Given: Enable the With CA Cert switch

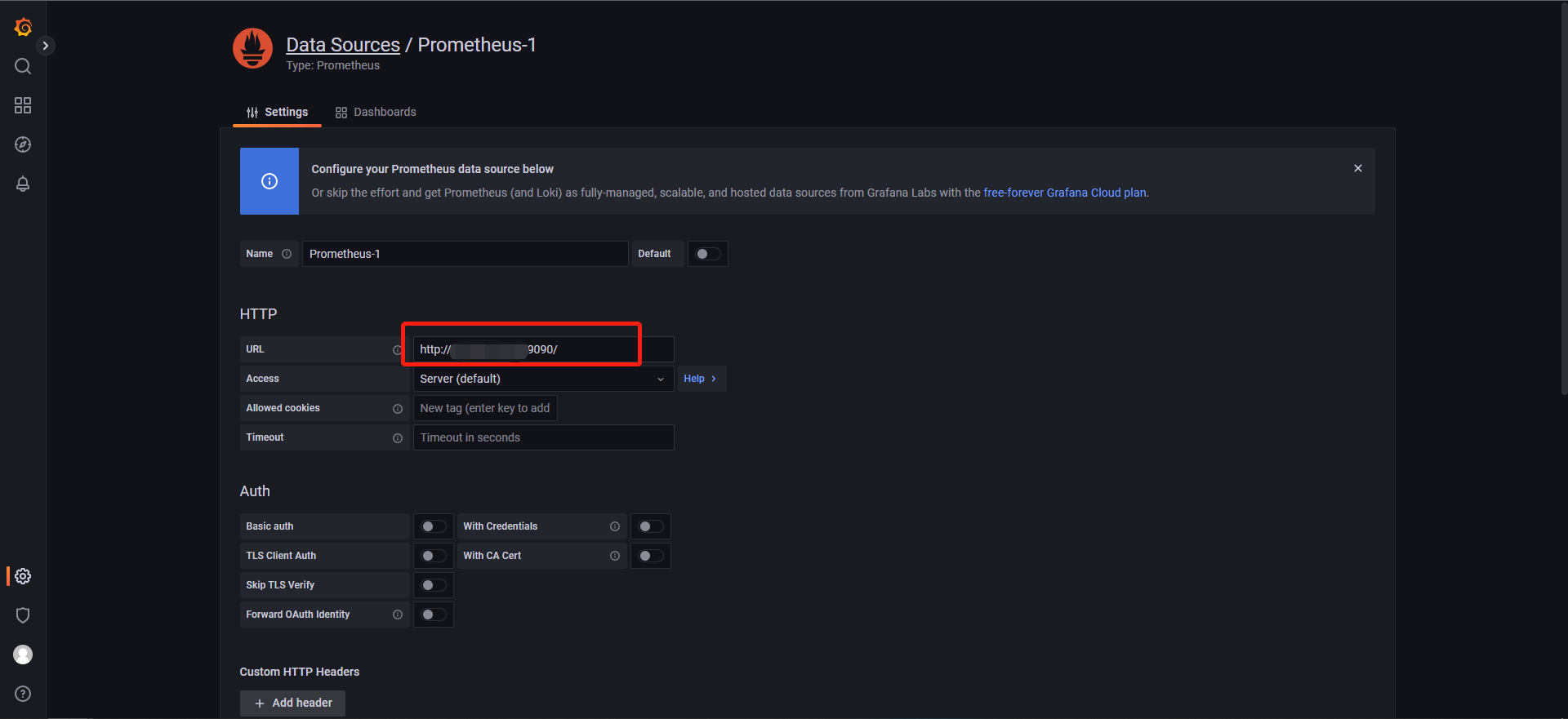Looking at the screenshot, I should coord(651,556).
